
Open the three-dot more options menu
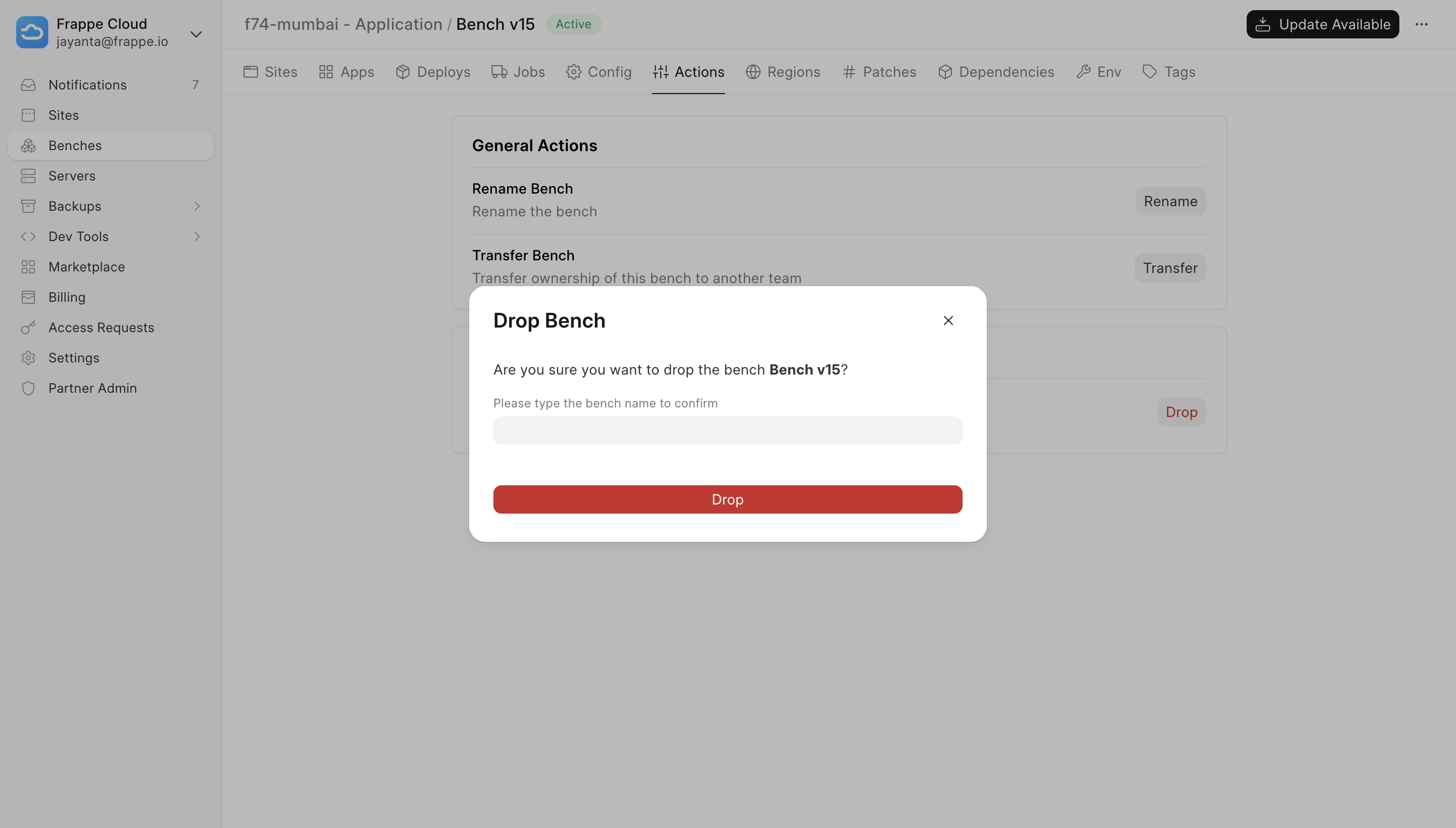1421,24
